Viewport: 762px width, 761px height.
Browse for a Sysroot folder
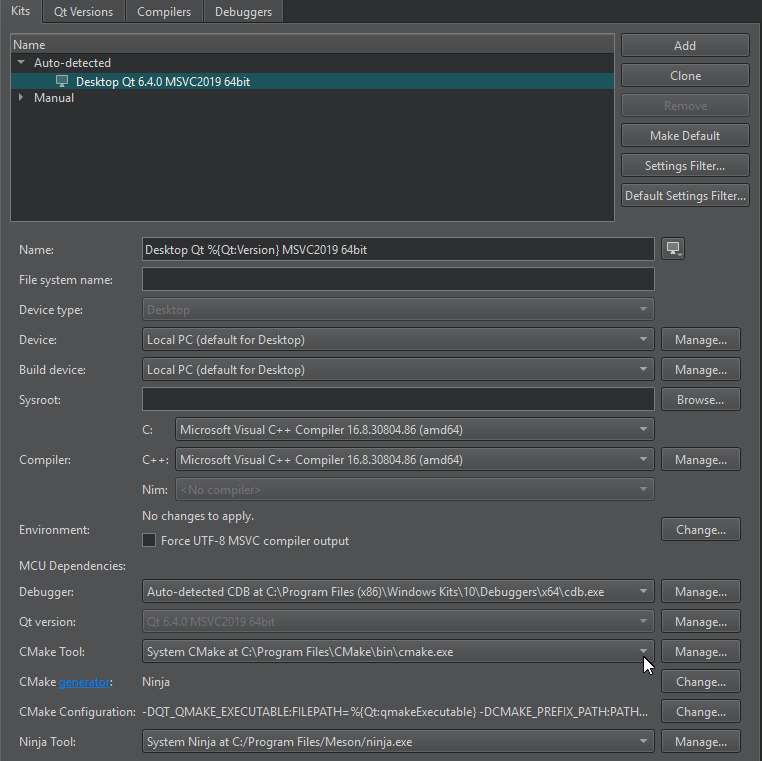(x=700, y=400)
